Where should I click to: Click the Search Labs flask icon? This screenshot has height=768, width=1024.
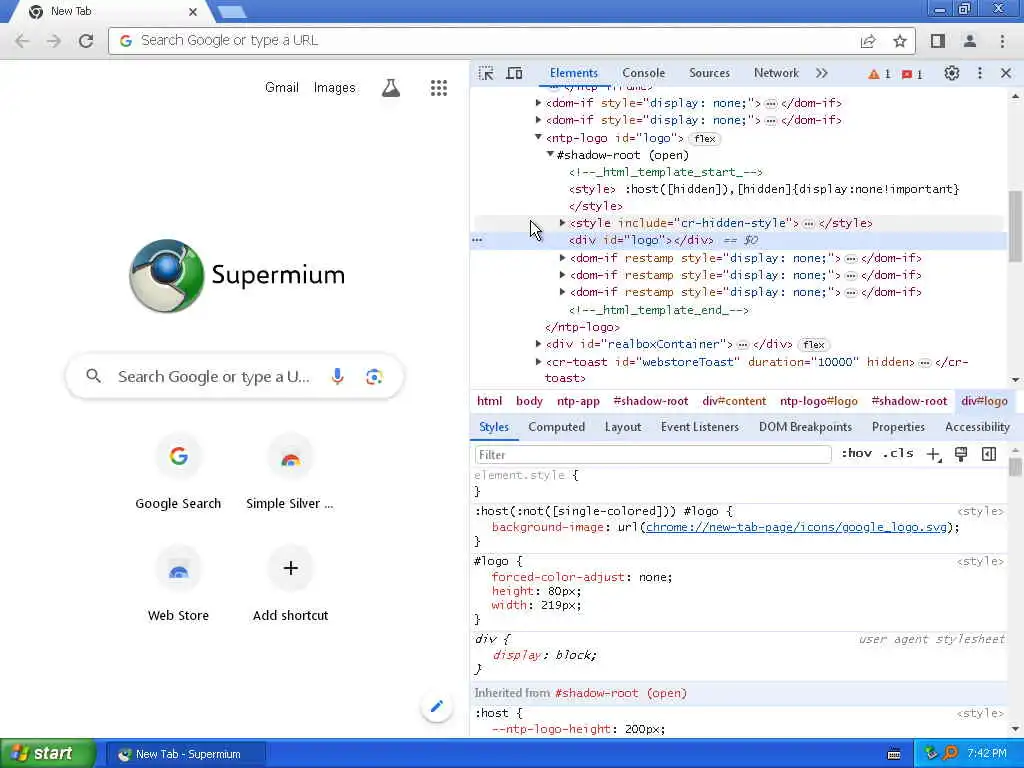click(x=391, y=88)
